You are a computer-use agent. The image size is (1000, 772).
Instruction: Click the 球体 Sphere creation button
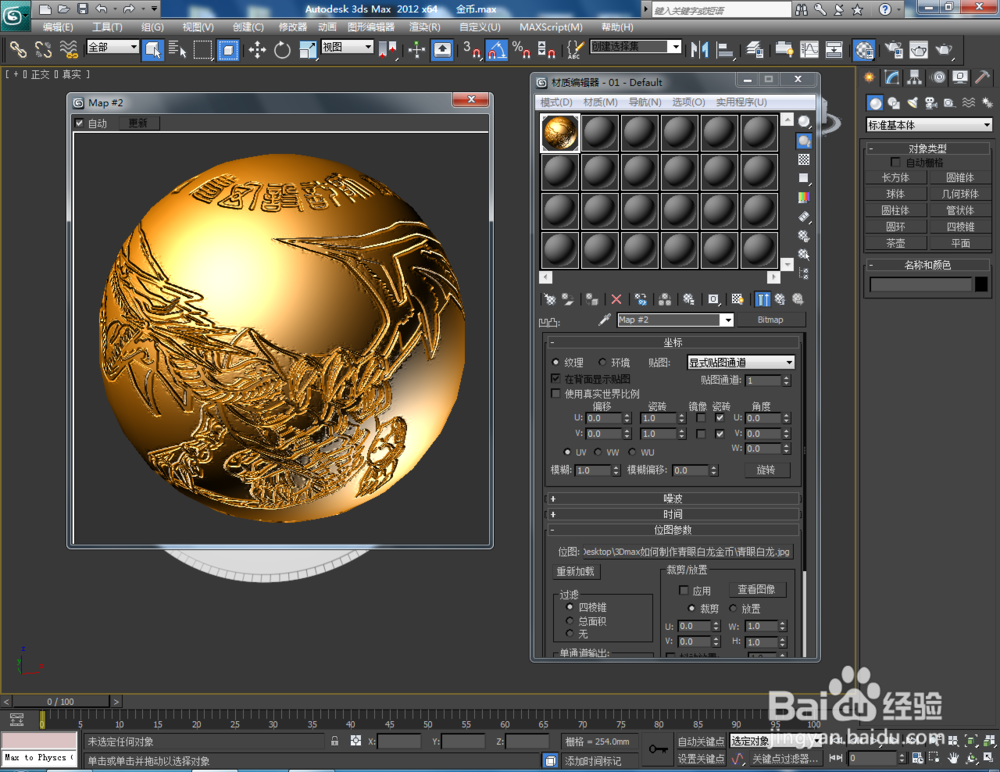click(896, 193)
